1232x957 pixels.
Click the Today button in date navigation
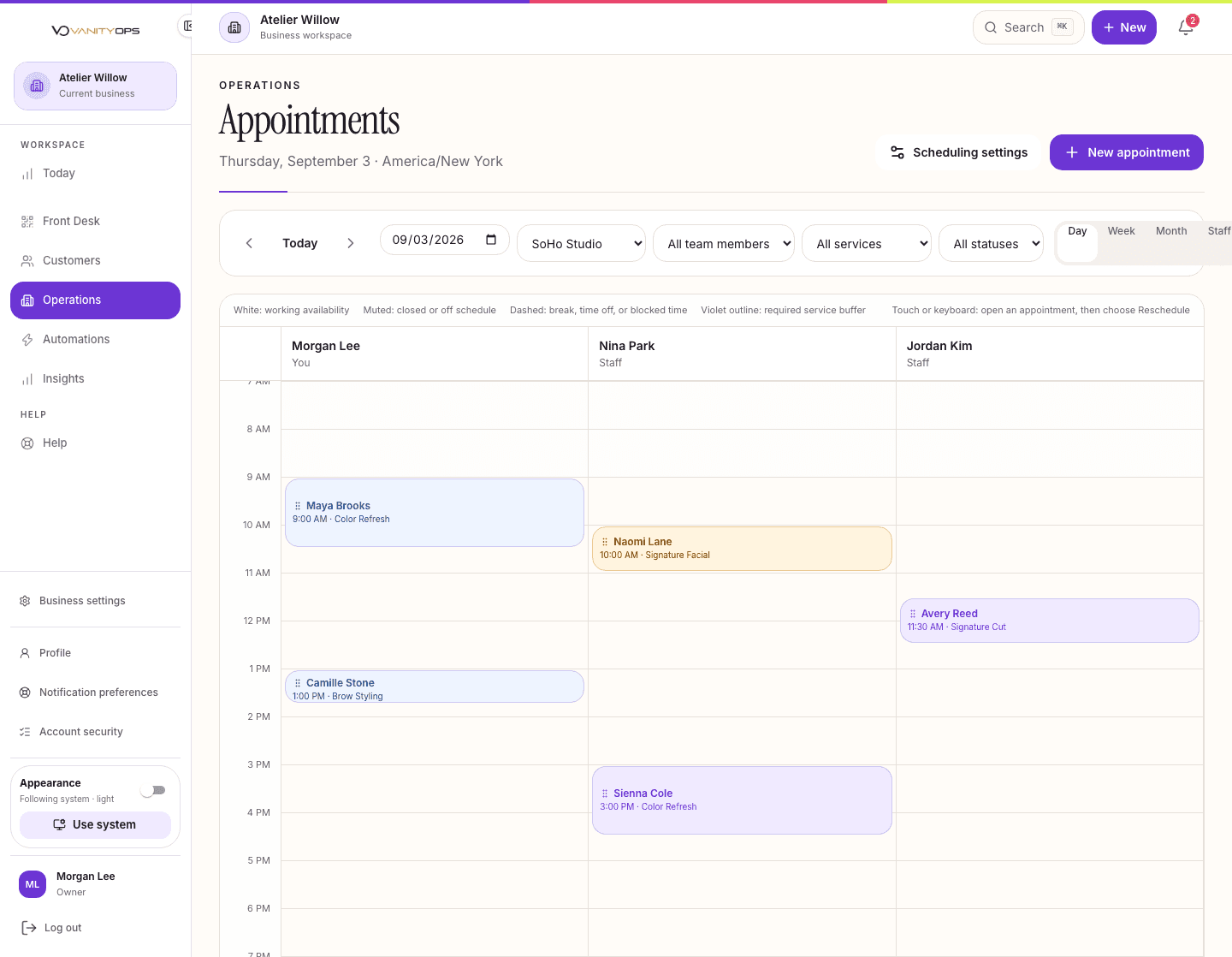click(300, 243)
